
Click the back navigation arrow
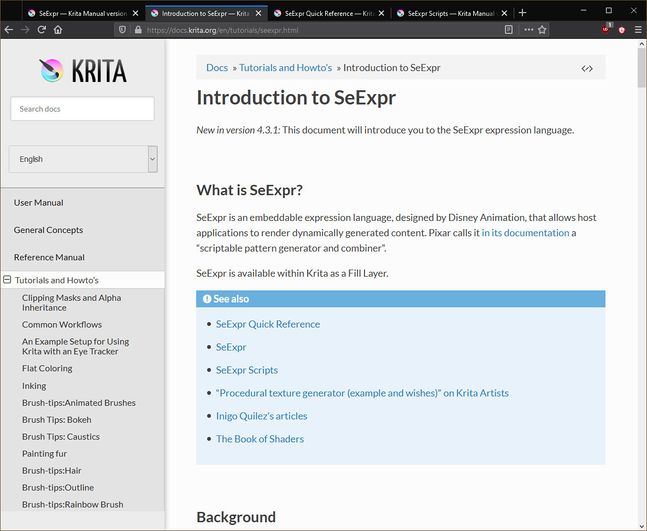[9, 30]
